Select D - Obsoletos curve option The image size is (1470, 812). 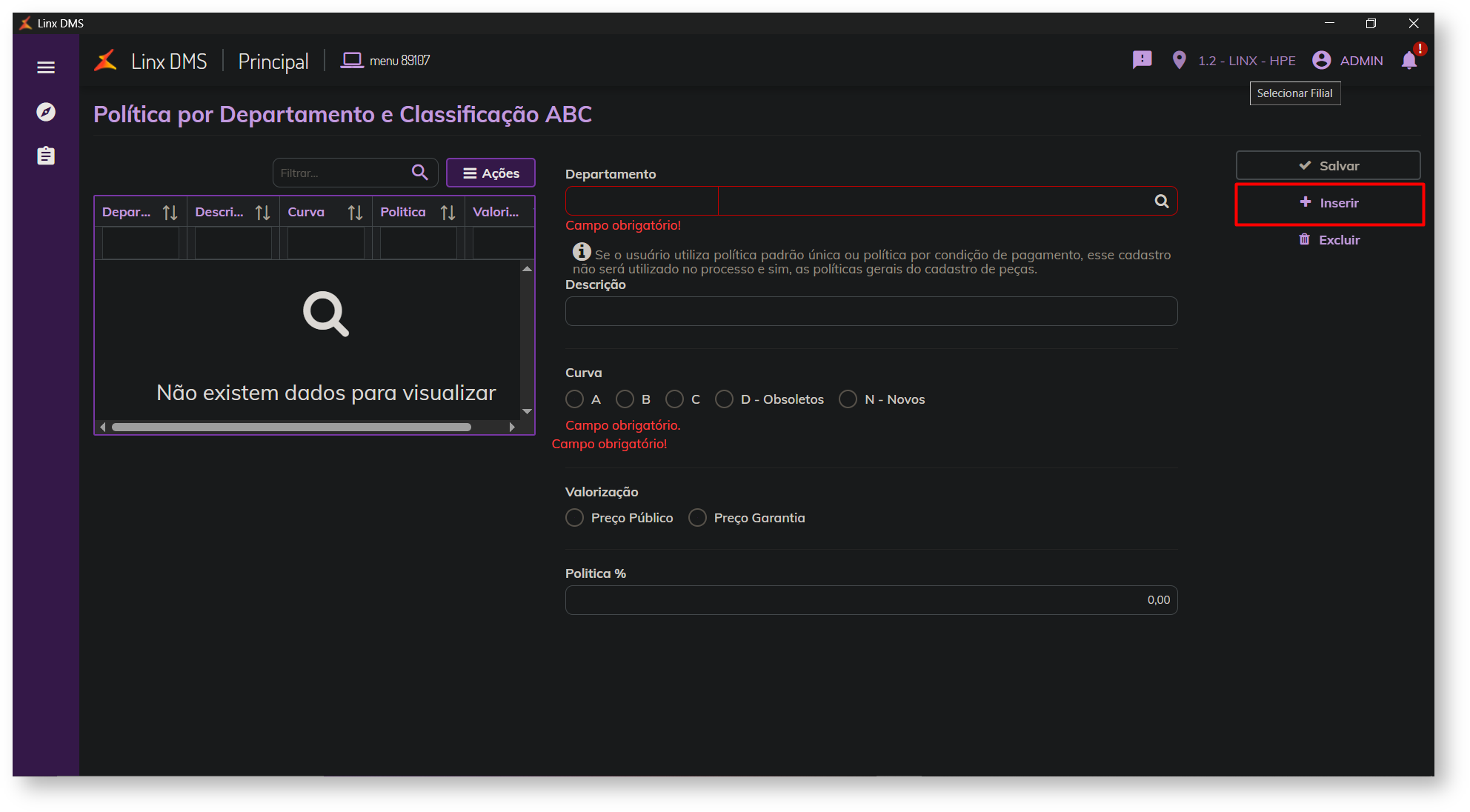(x=724, y=399)
